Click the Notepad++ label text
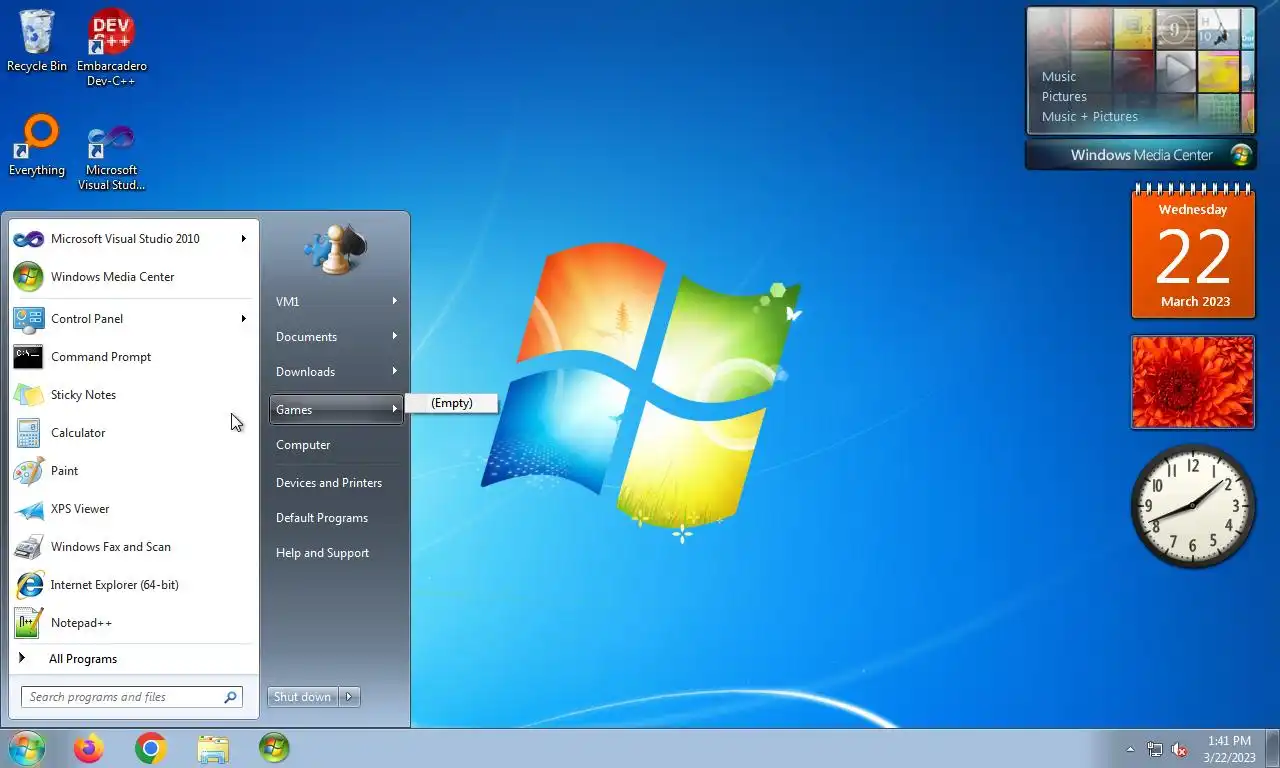The height and width of the screenshot is (768, 1280). [81, 623]
